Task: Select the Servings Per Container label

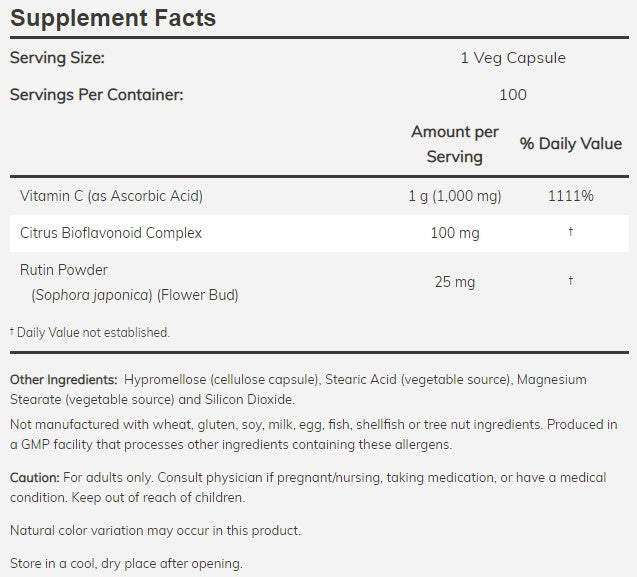Action: 97,95
